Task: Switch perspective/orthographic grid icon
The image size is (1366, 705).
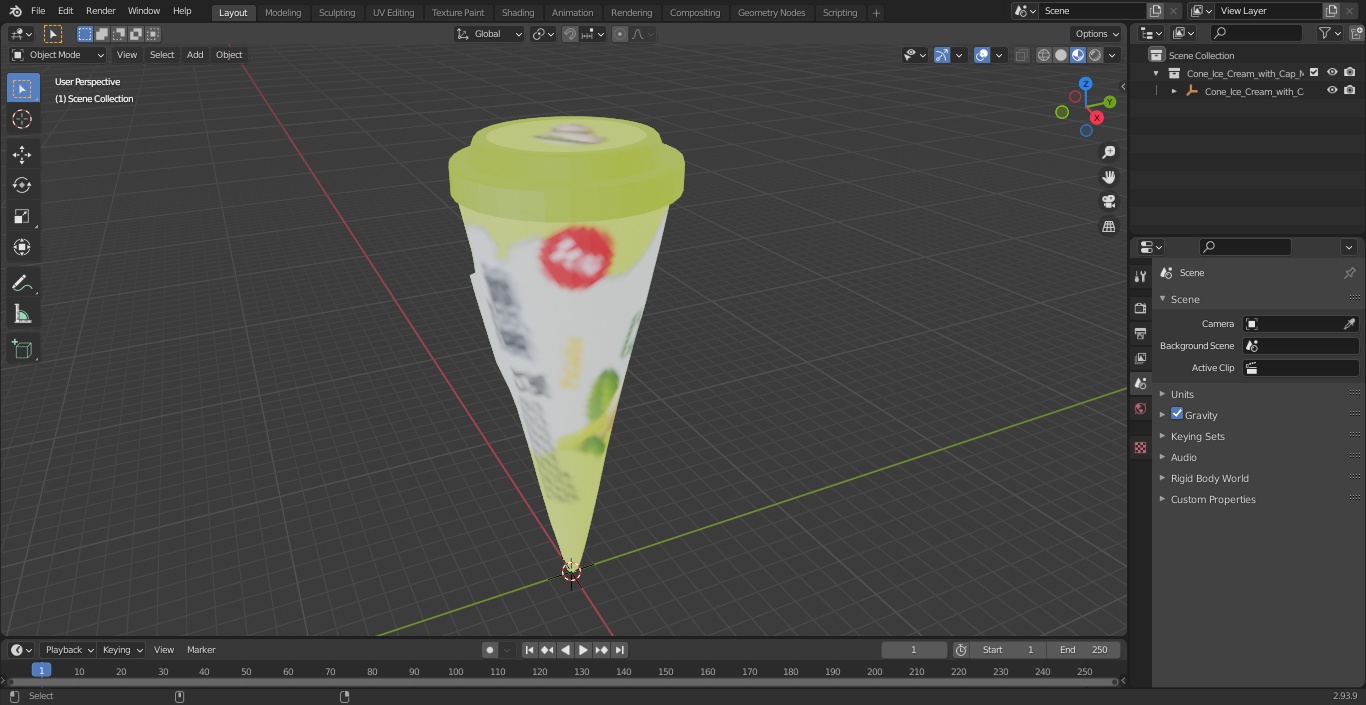Action: (1108, 226)
